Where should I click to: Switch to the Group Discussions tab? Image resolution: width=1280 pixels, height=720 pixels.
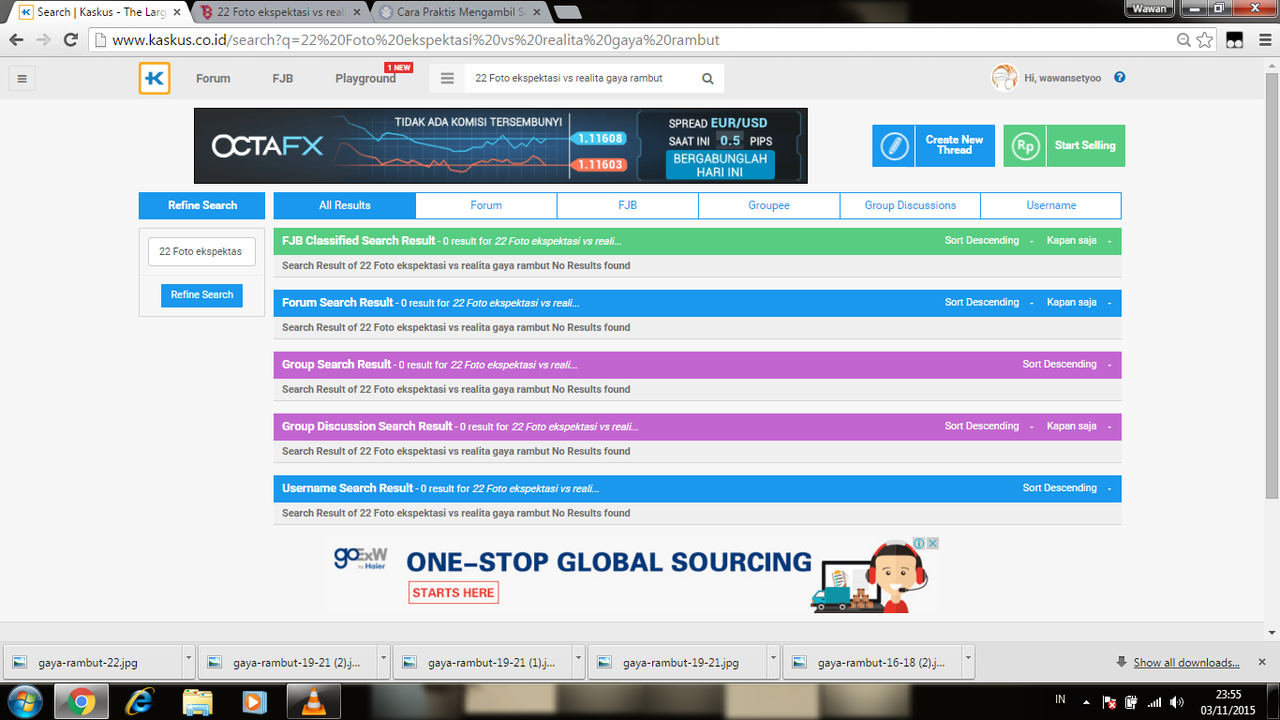(910, 205)
